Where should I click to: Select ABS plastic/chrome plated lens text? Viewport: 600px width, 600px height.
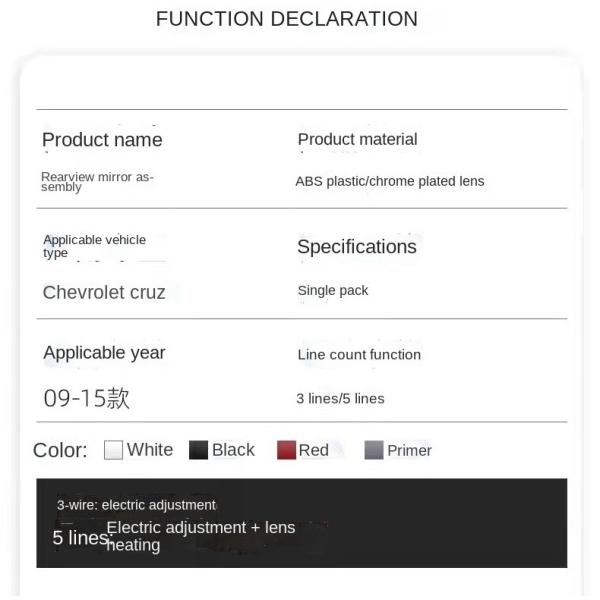[390, 181]
